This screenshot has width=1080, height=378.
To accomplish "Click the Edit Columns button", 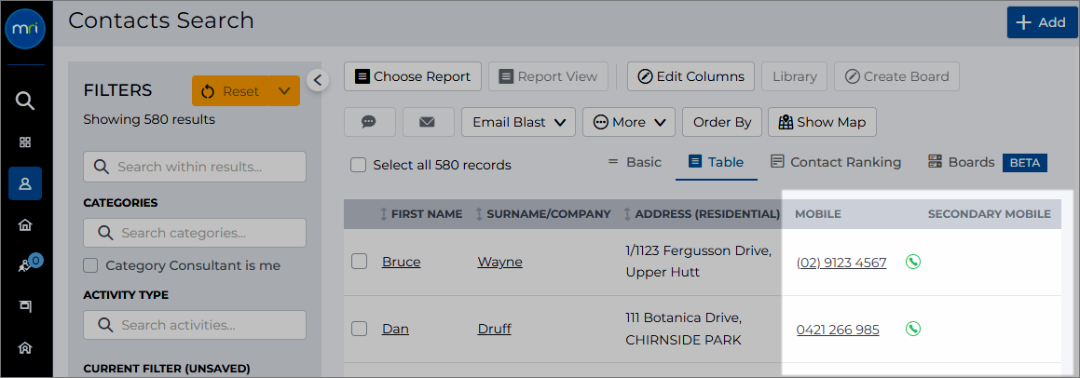I will point(691,76).
